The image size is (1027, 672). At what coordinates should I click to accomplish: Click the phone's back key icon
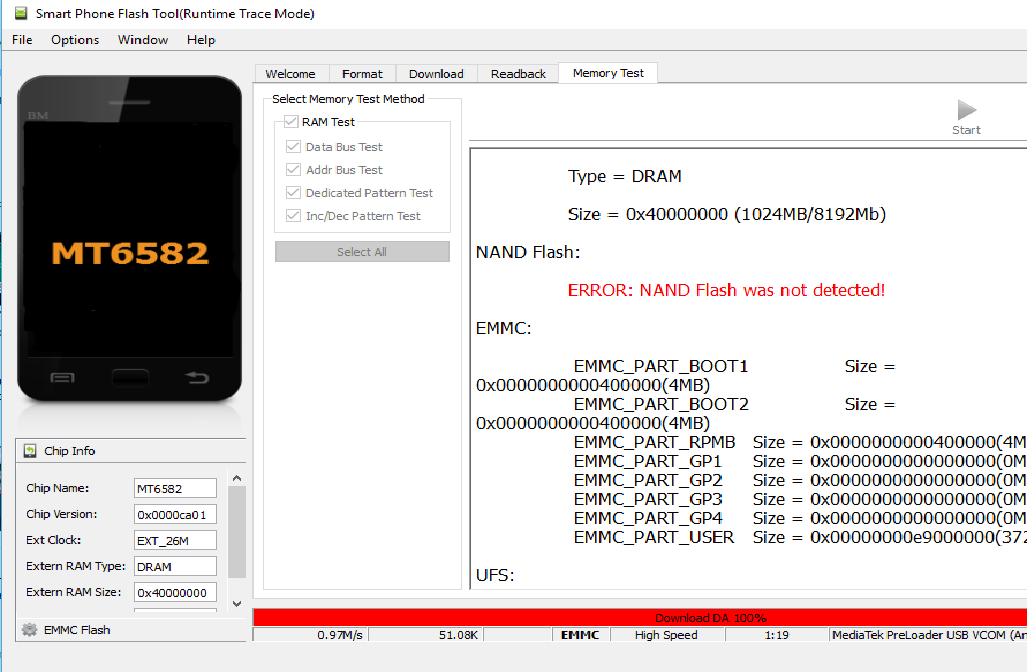tap(197, 377)
